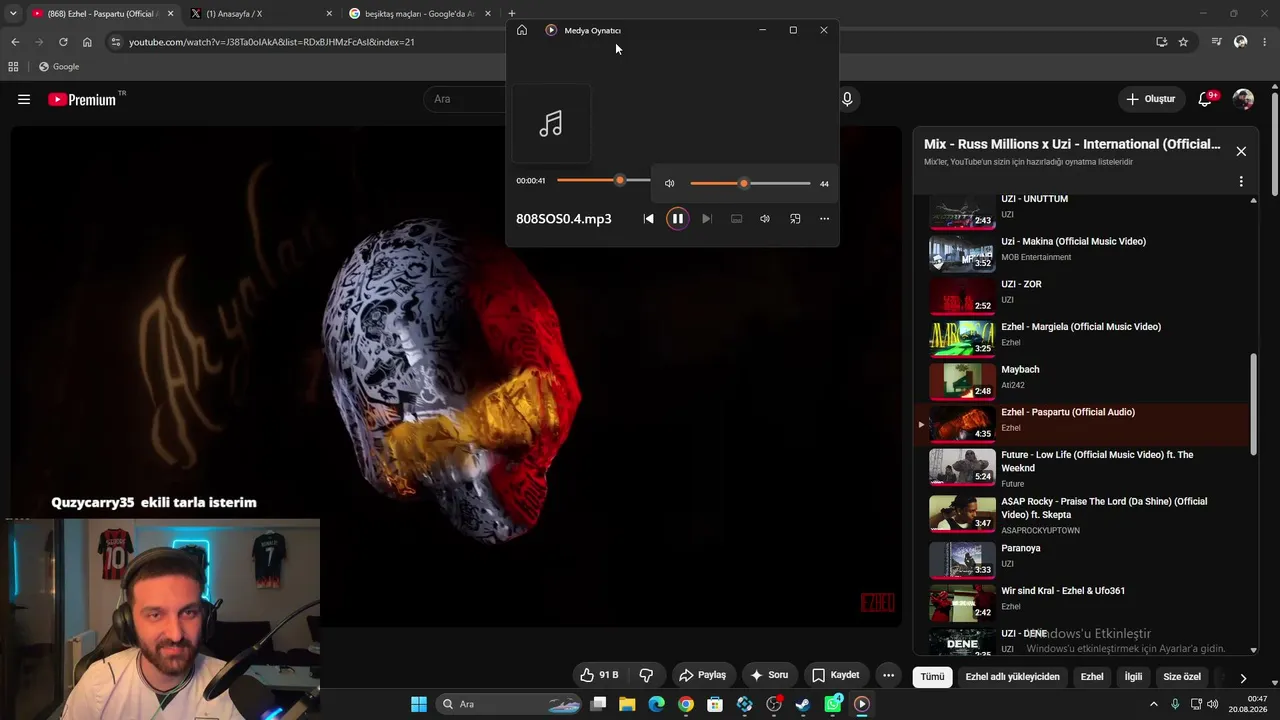Open the Chrome apps grid shortcut
The width and height of the screenshot is (1280, 720).
(x=13, y=67)
